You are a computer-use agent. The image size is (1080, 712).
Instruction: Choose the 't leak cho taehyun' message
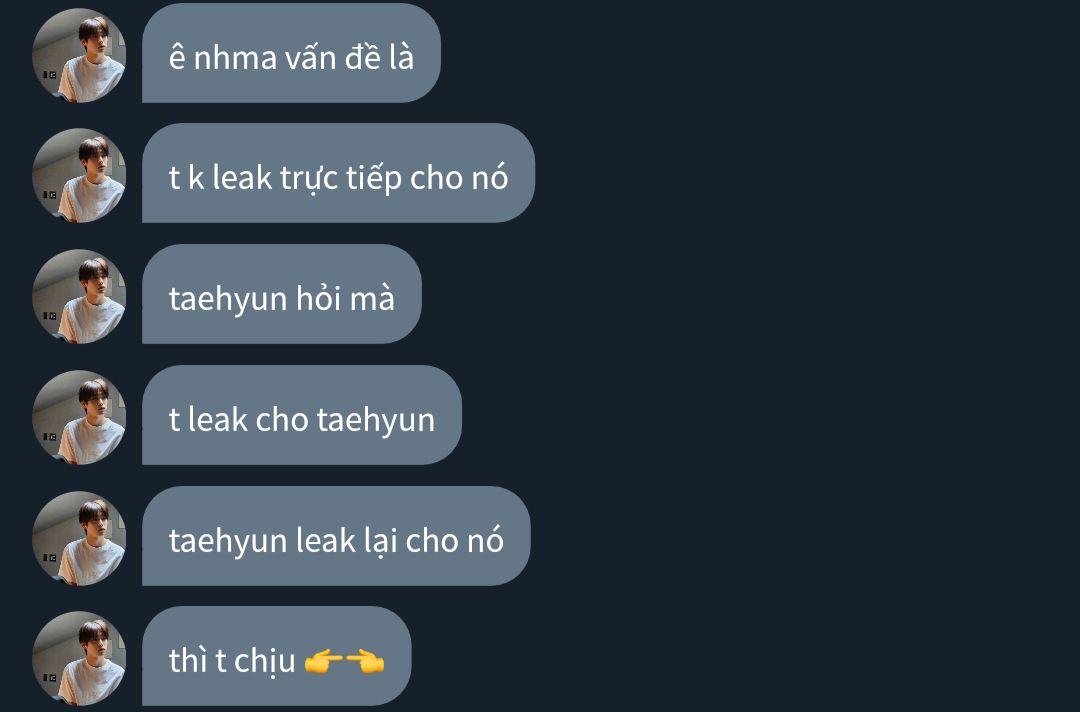point(302,415)
